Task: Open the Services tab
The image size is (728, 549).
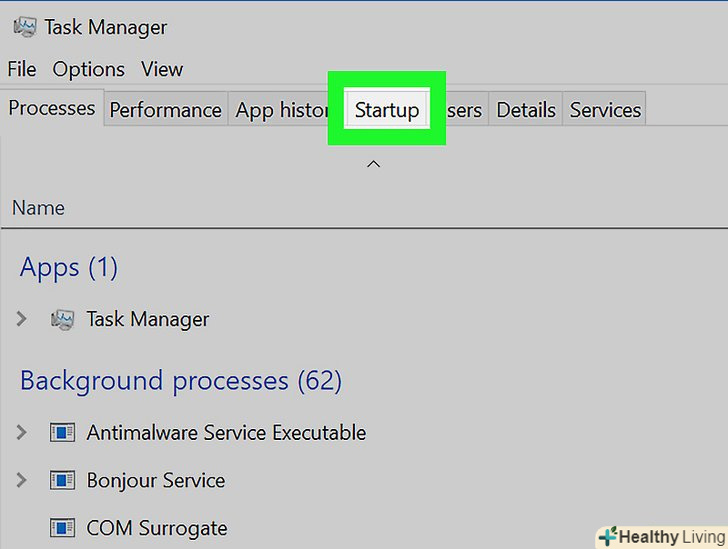Action: point(605,110)
